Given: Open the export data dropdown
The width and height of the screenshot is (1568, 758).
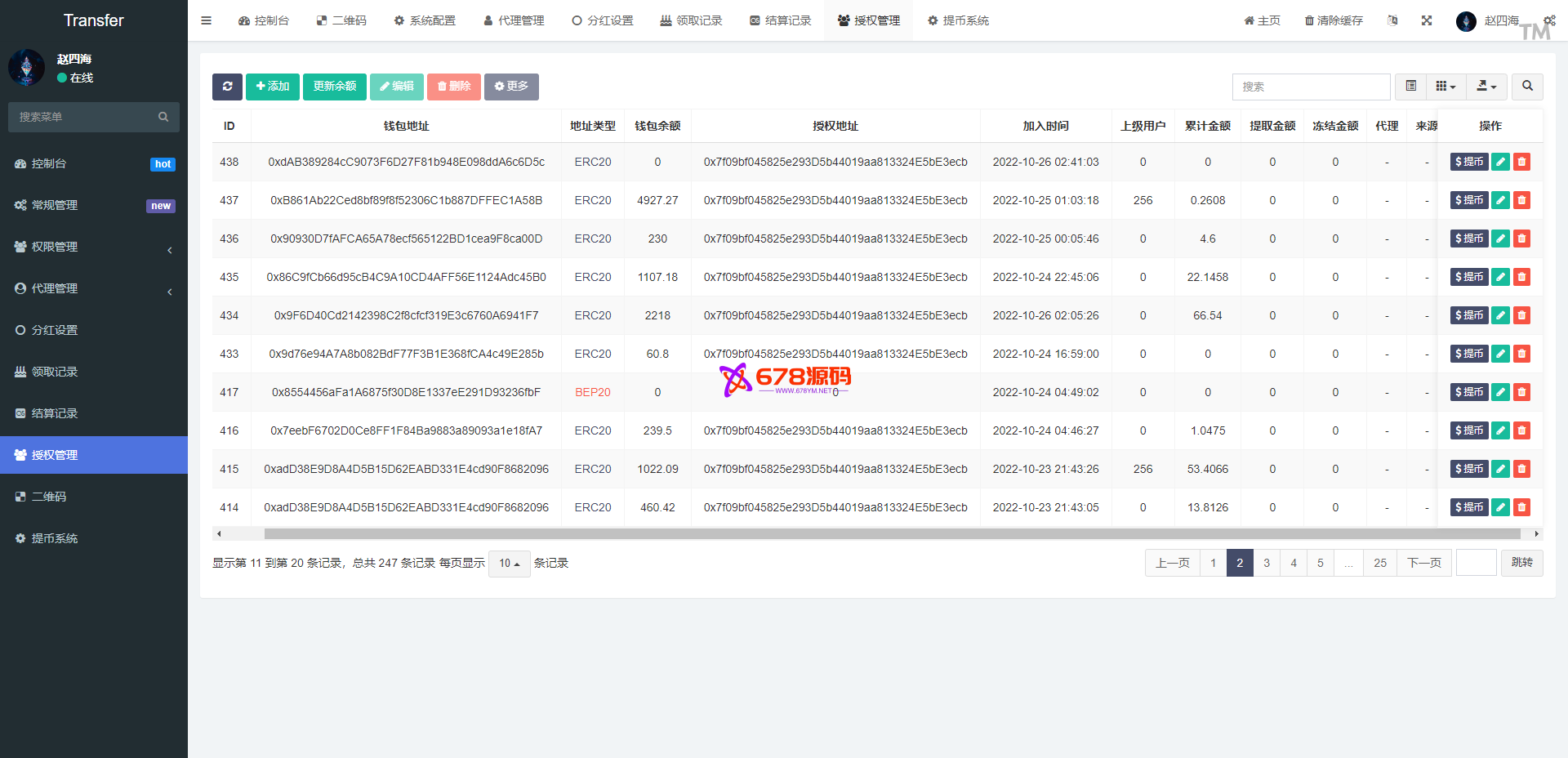Looking at the screenshot, I should (1486, 87).
